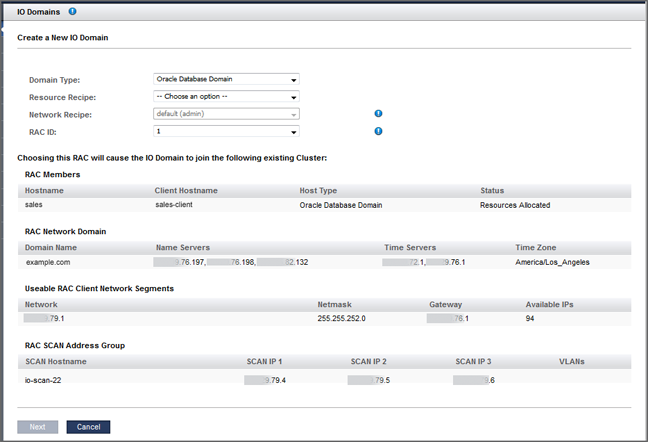648x442 pixels.
Task: Click the Status column header
Action: click(x=492, y=191)
